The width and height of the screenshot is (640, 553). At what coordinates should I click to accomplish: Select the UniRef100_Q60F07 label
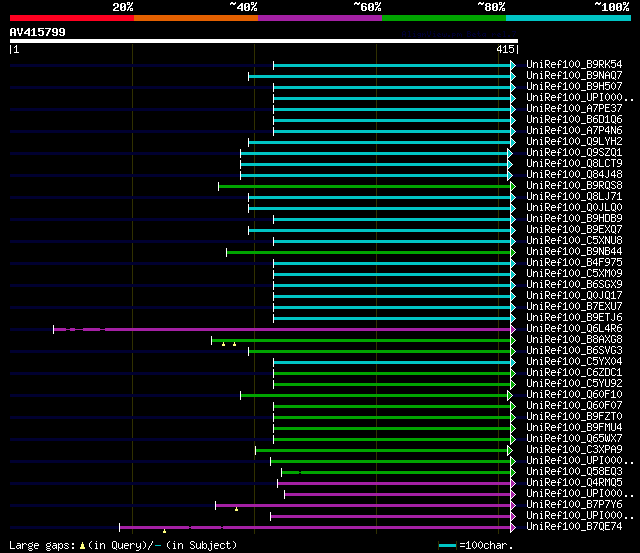(574, 406)
